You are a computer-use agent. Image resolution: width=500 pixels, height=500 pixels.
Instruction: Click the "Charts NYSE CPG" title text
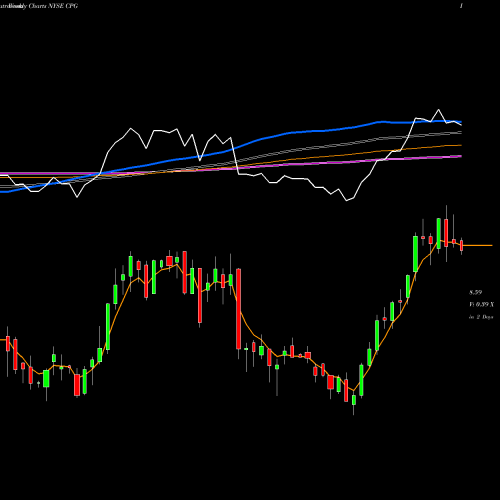click(x=53, y=6)
